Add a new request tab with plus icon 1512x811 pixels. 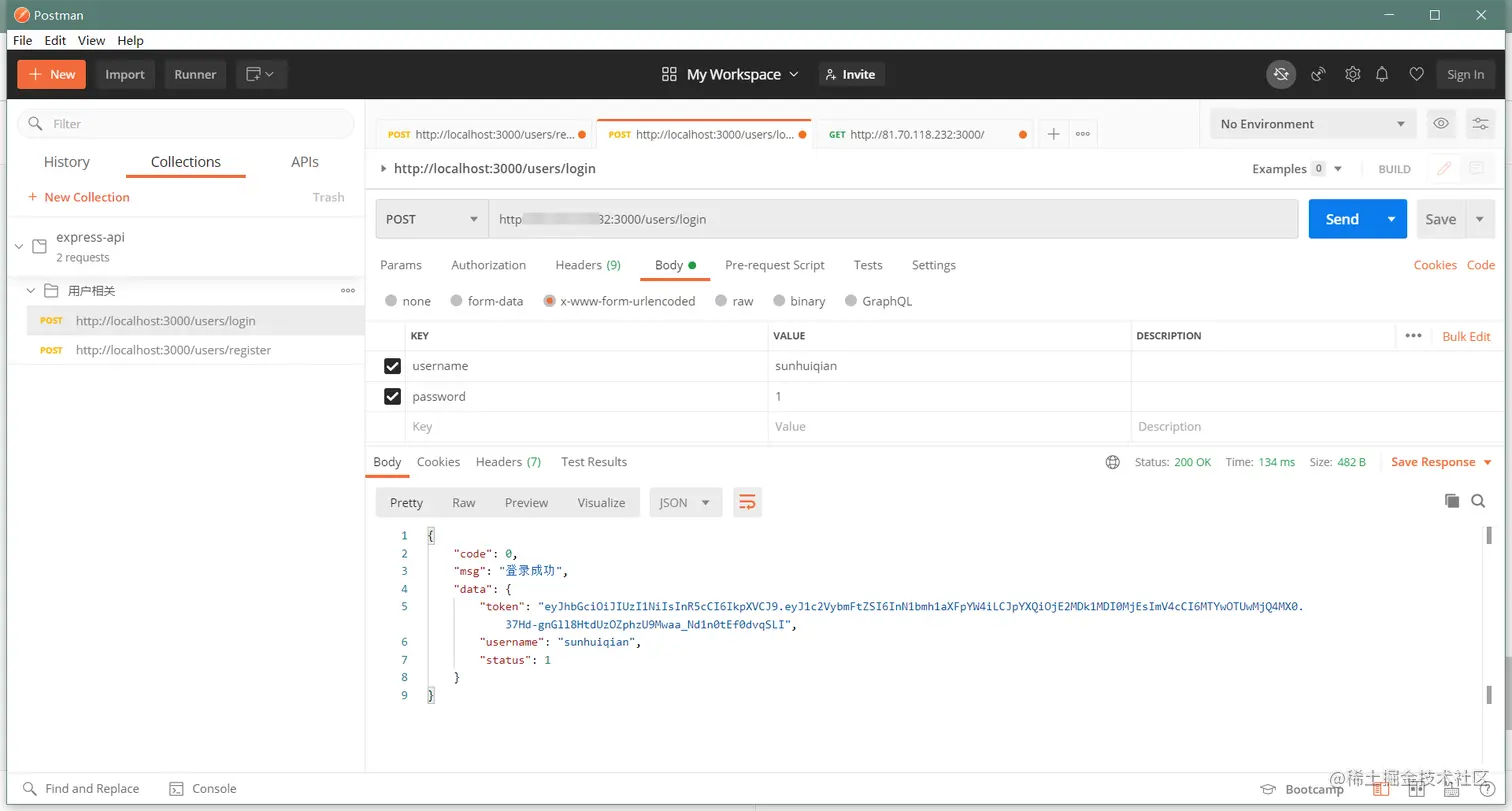click(1053, 134)
